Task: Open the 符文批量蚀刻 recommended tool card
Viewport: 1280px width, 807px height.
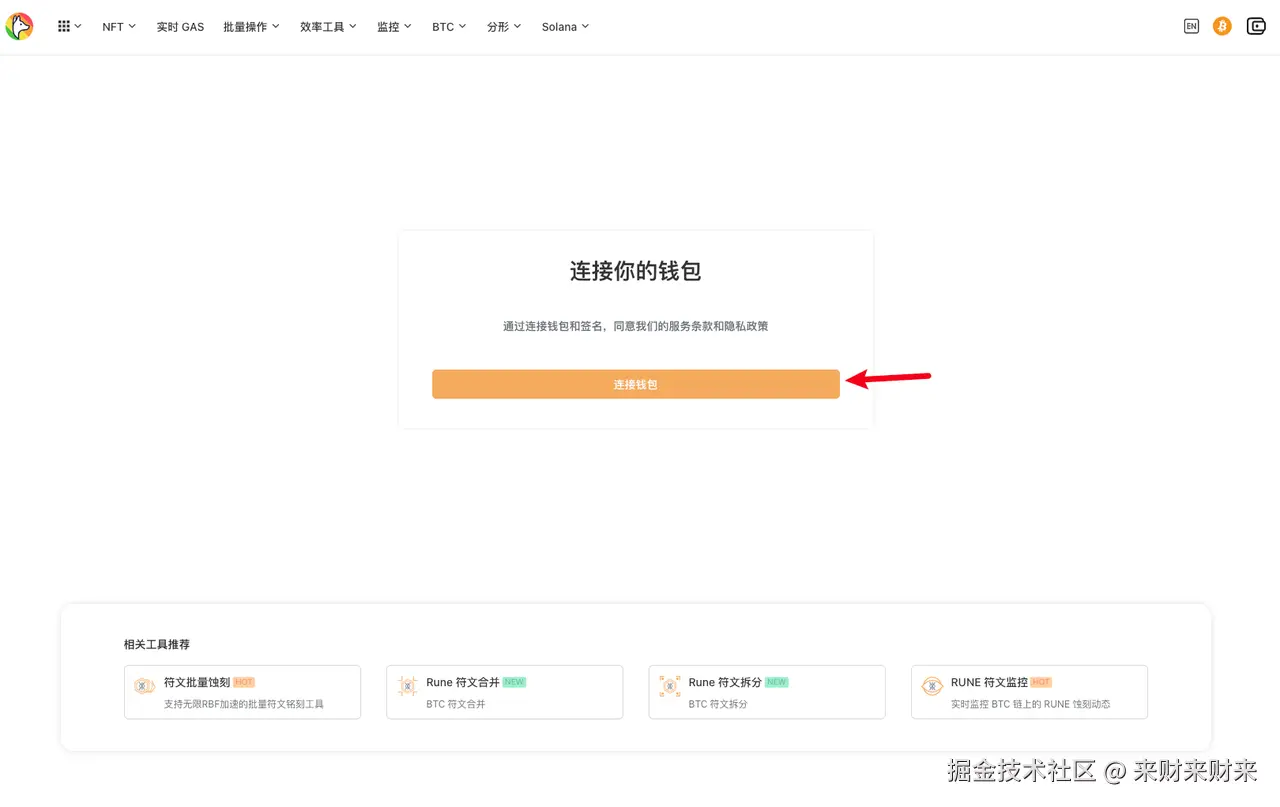Action: (242, 691)
